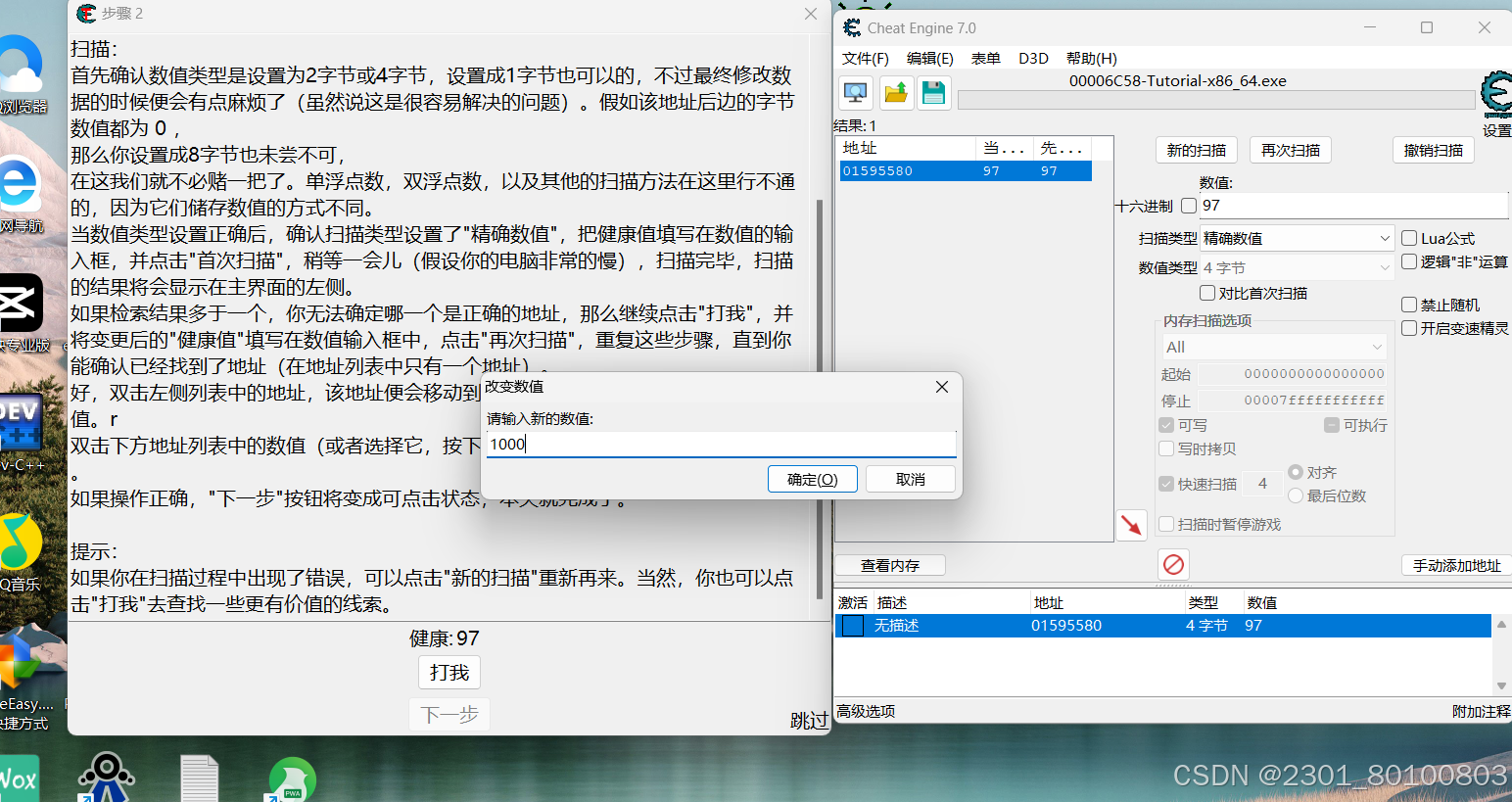Click the open folder icon in Cheat Engine toolbar
This screenshot has height=802, width=1512.
[x=895, y=93]
